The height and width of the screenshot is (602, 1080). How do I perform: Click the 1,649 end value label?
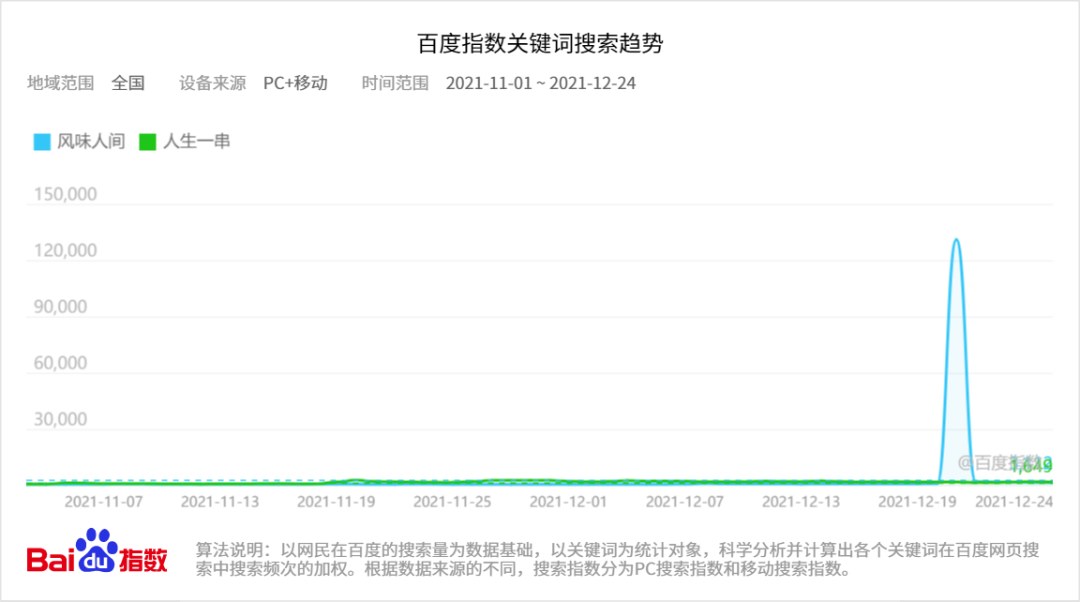coord(1031,466)
